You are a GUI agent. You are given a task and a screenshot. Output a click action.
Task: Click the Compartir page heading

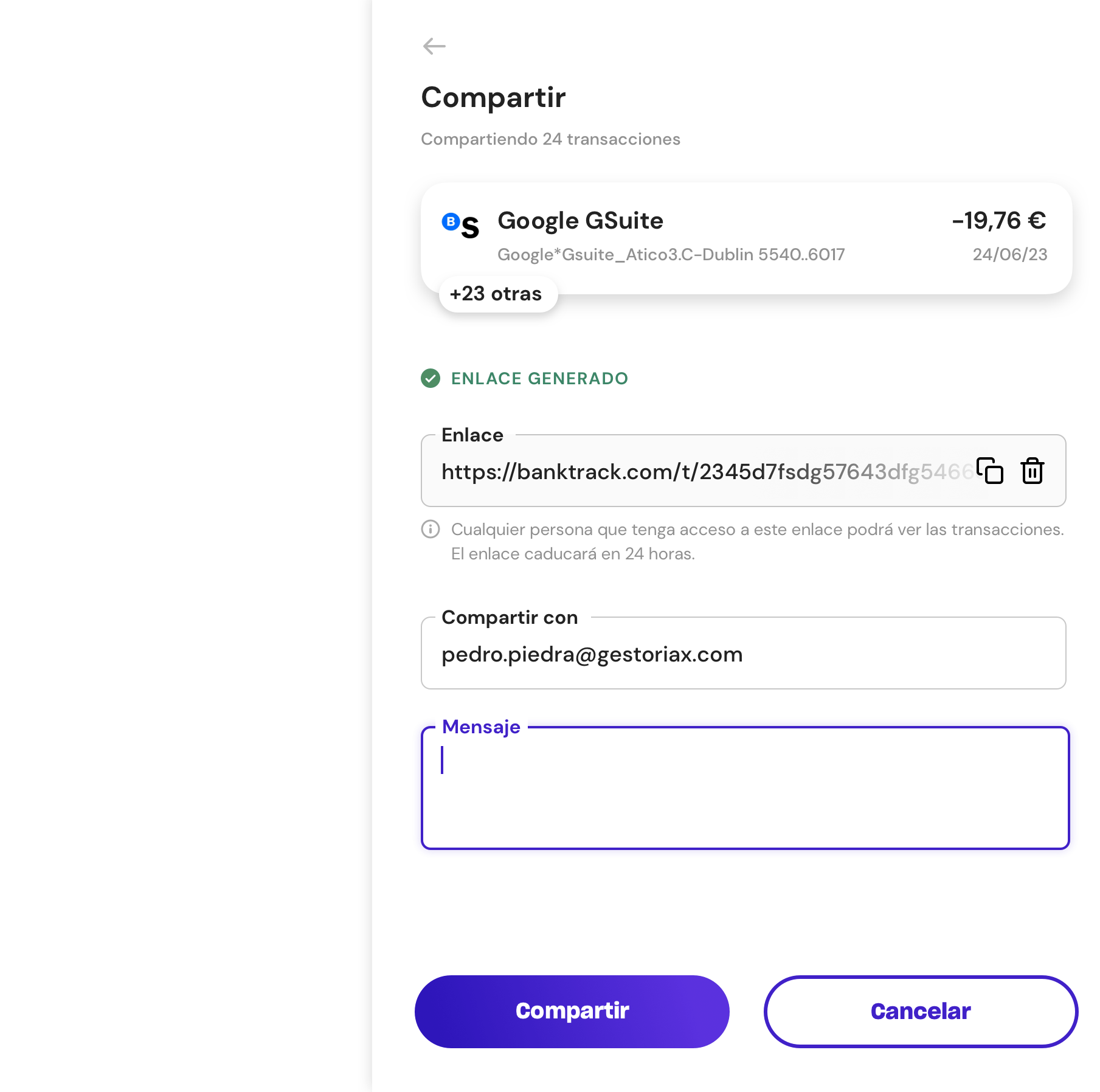coord(493,97)
